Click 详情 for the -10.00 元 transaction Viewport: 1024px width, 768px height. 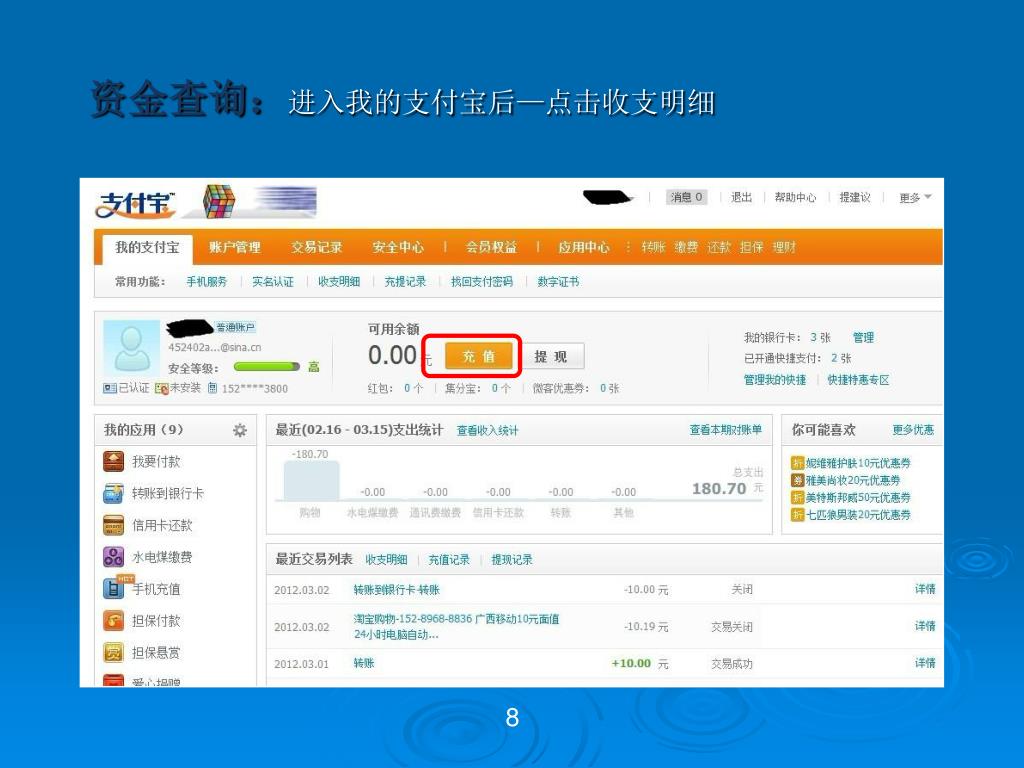pyautogui.click(x=925, y=589)
